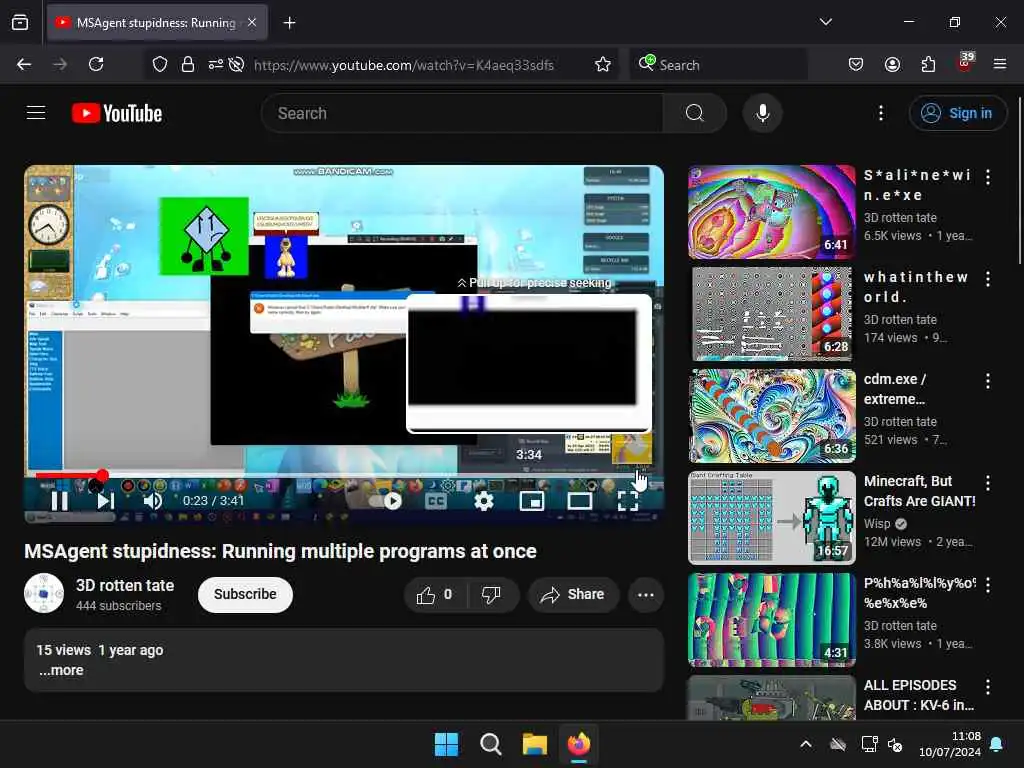Select the MSAgent stupidness tab
Image resolution: width=1024 pixels, height=768 pixels.
pos(157,23)
